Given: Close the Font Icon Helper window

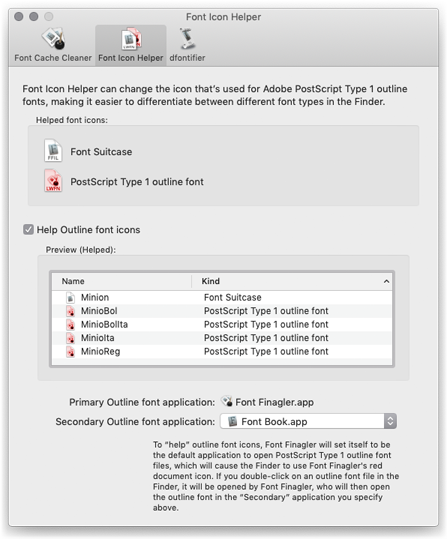Looking at the screenshot, I should coord(19,16).
